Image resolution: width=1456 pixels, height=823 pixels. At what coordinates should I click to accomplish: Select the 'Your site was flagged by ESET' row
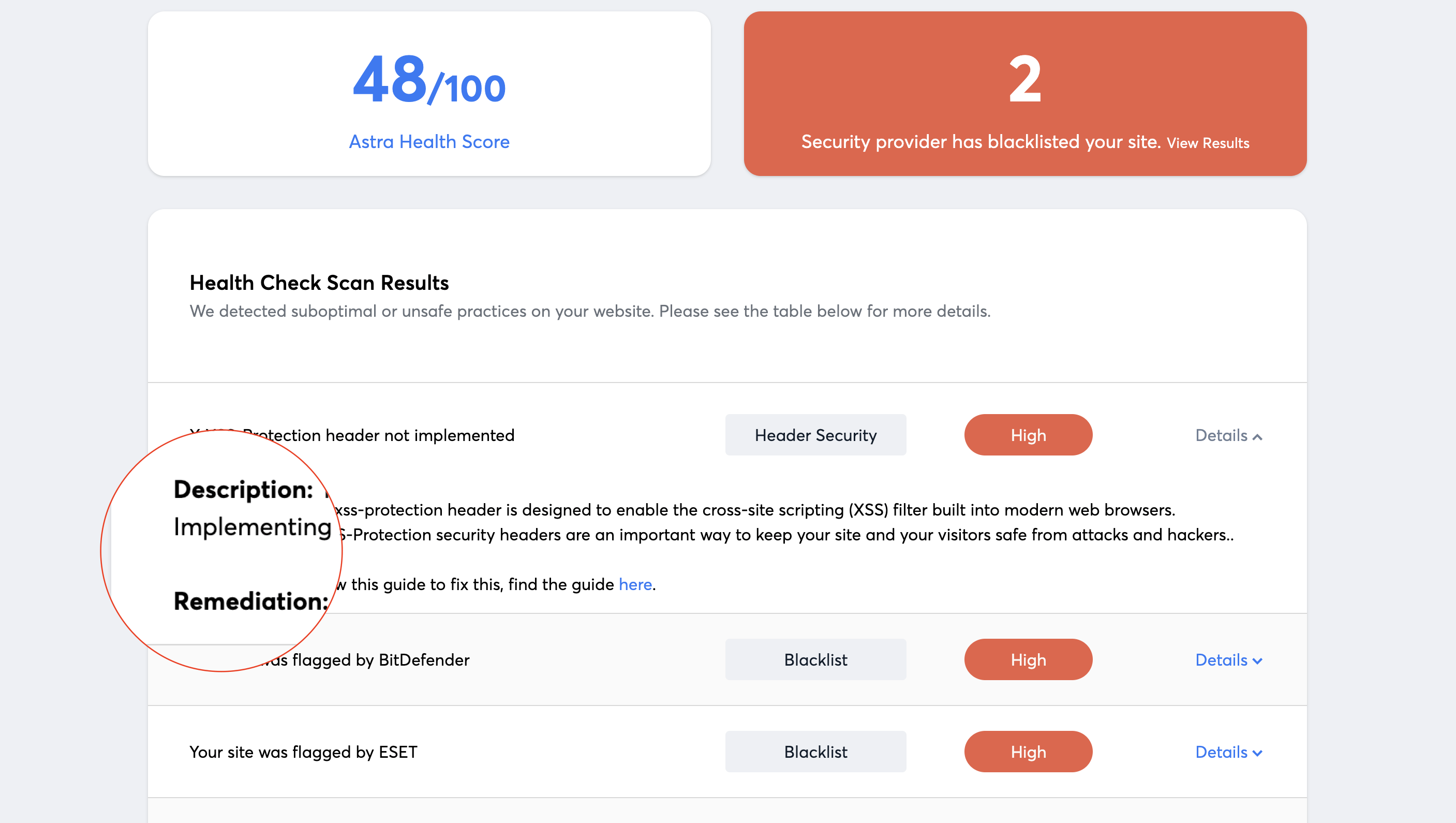[x=727, y=751]
